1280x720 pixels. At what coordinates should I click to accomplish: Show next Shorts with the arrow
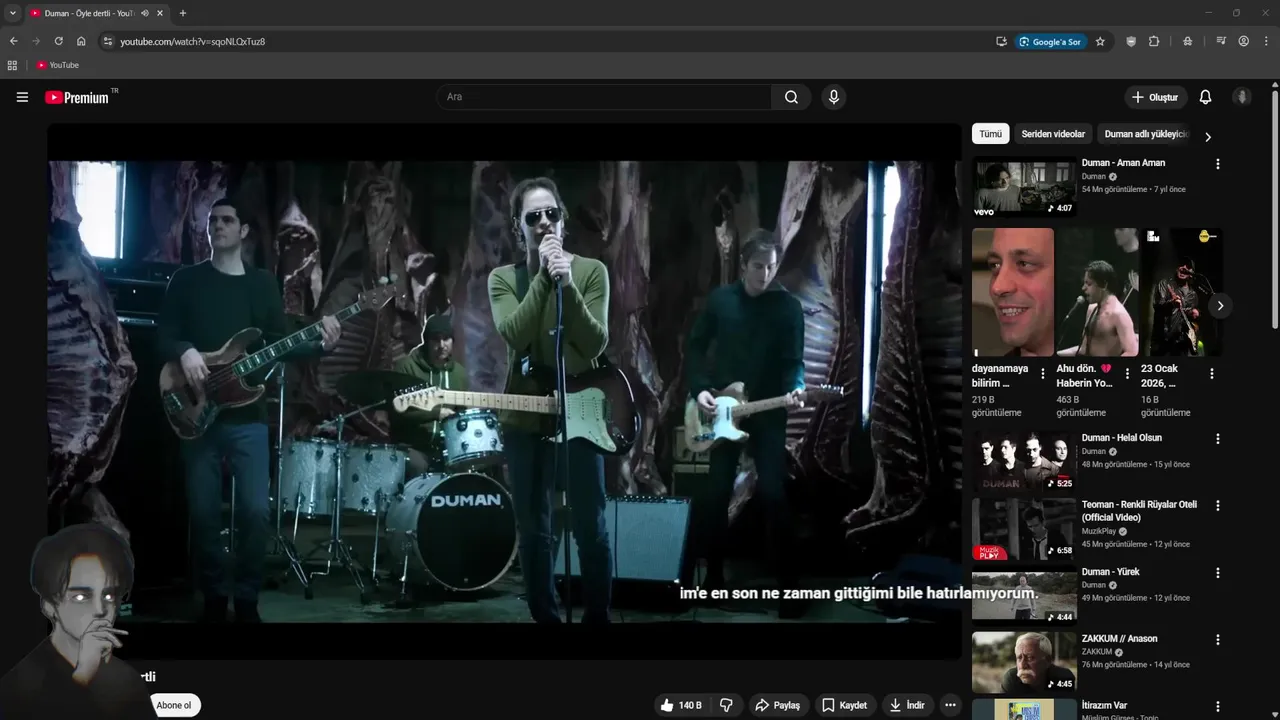pos(1220,306)
